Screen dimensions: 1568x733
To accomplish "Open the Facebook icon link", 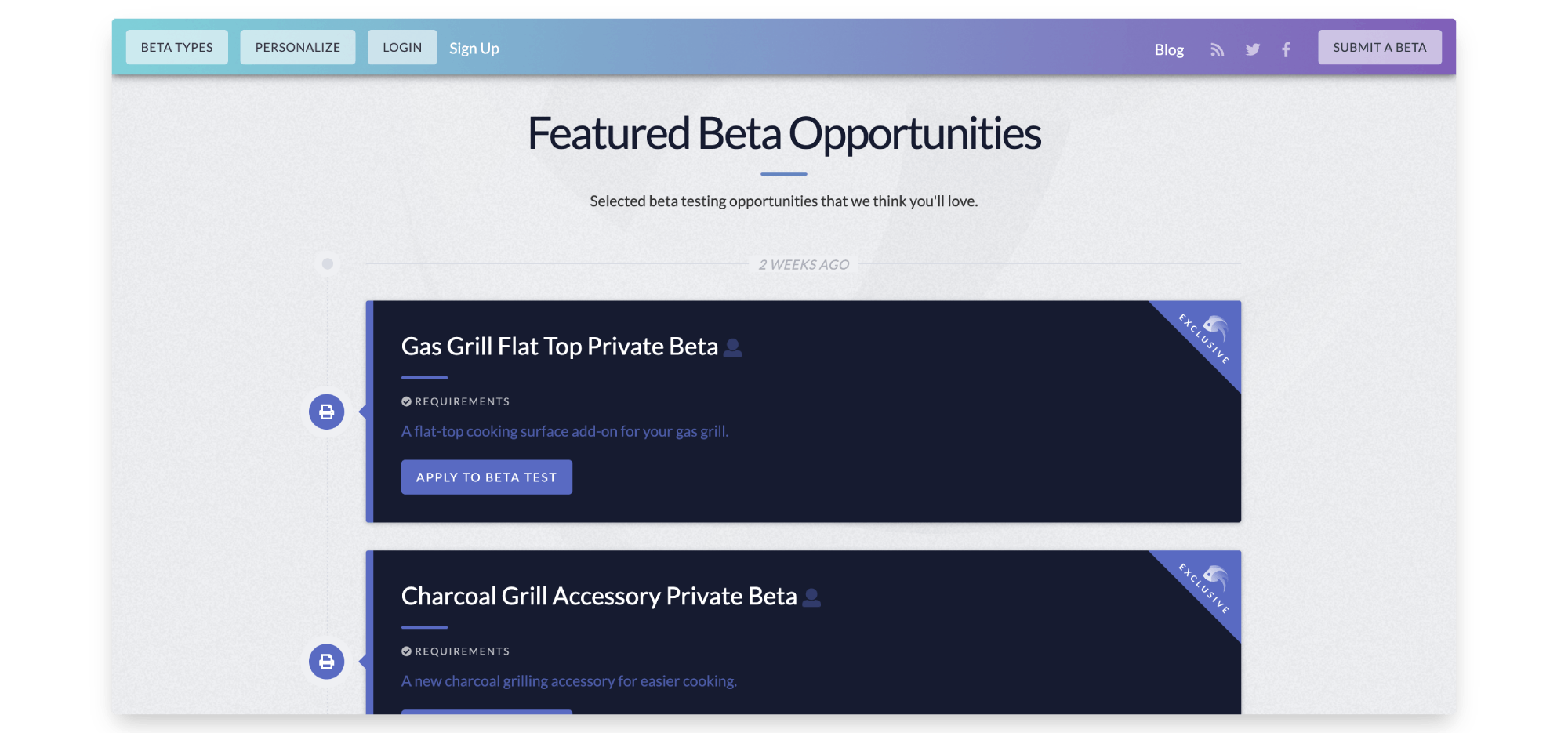I will pyautogui.click(x=1286, y=49).
